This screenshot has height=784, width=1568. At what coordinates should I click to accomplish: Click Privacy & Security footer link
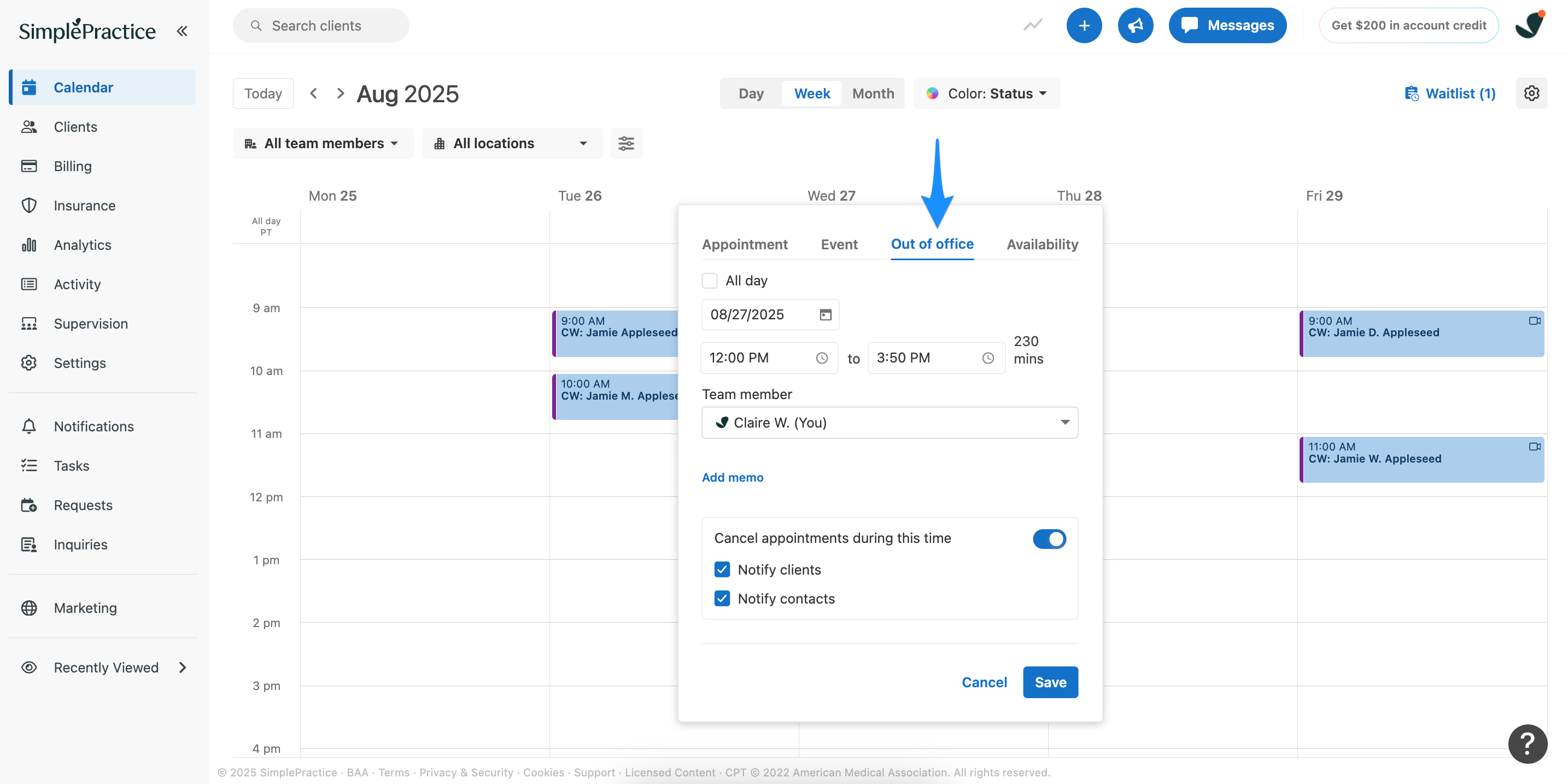pyautogui.click(x=466, y=772)
